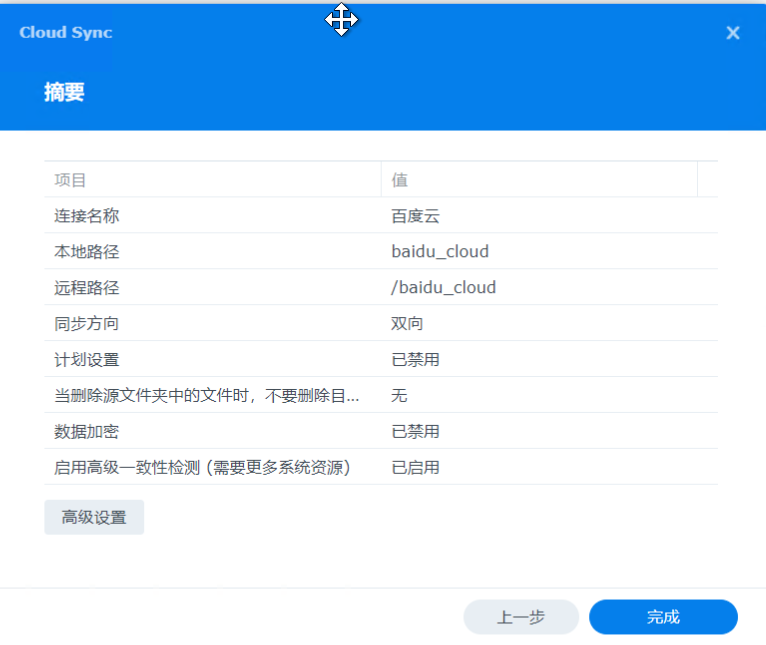Viewport: 766px width, 645px height.
Task: Open 高级设置 advanced settings
Action: pyautogui.click(x=94, y=517)
